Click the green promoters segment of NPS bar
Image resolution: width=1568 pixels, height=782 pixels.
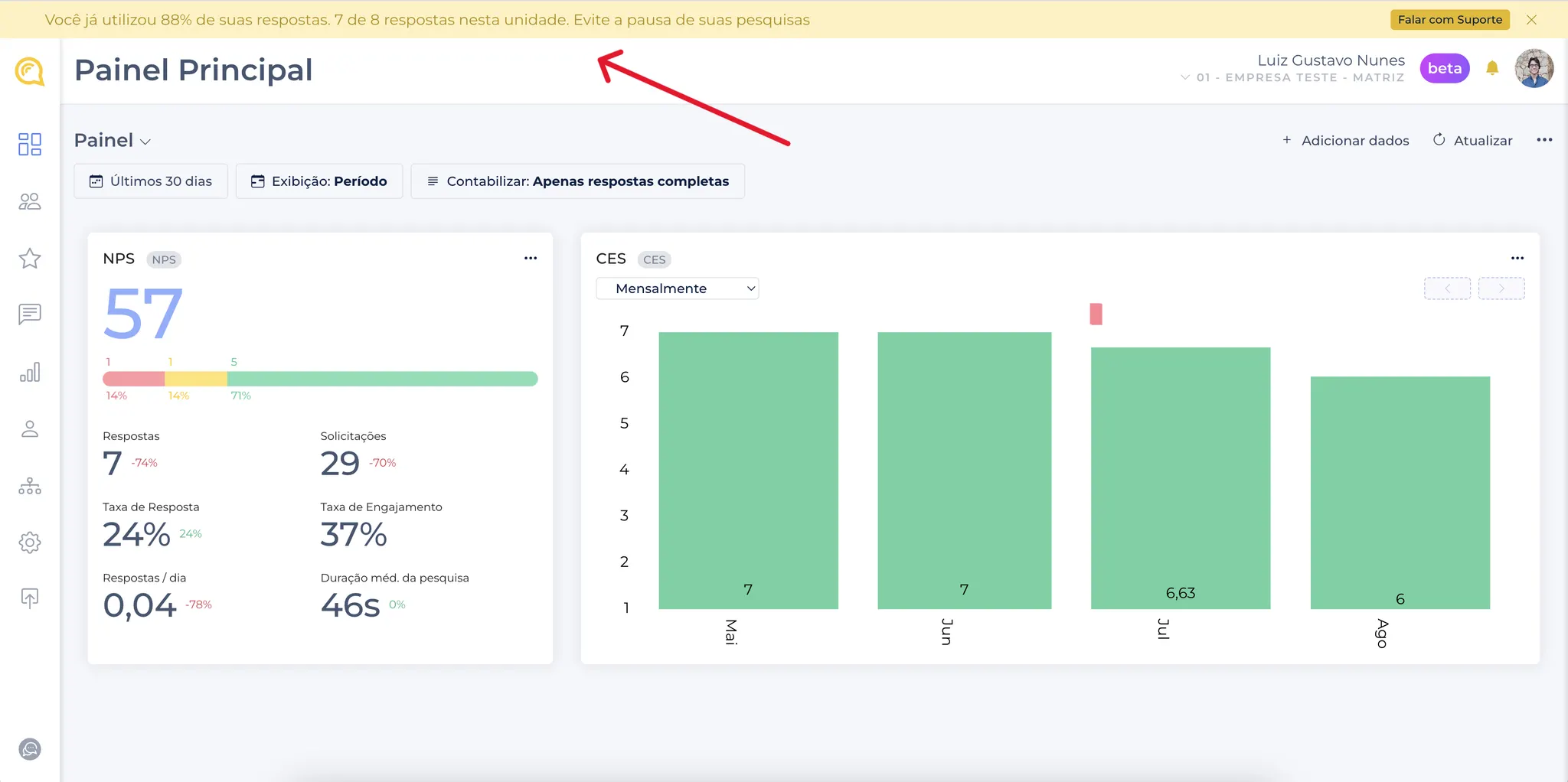coord(382,379)
